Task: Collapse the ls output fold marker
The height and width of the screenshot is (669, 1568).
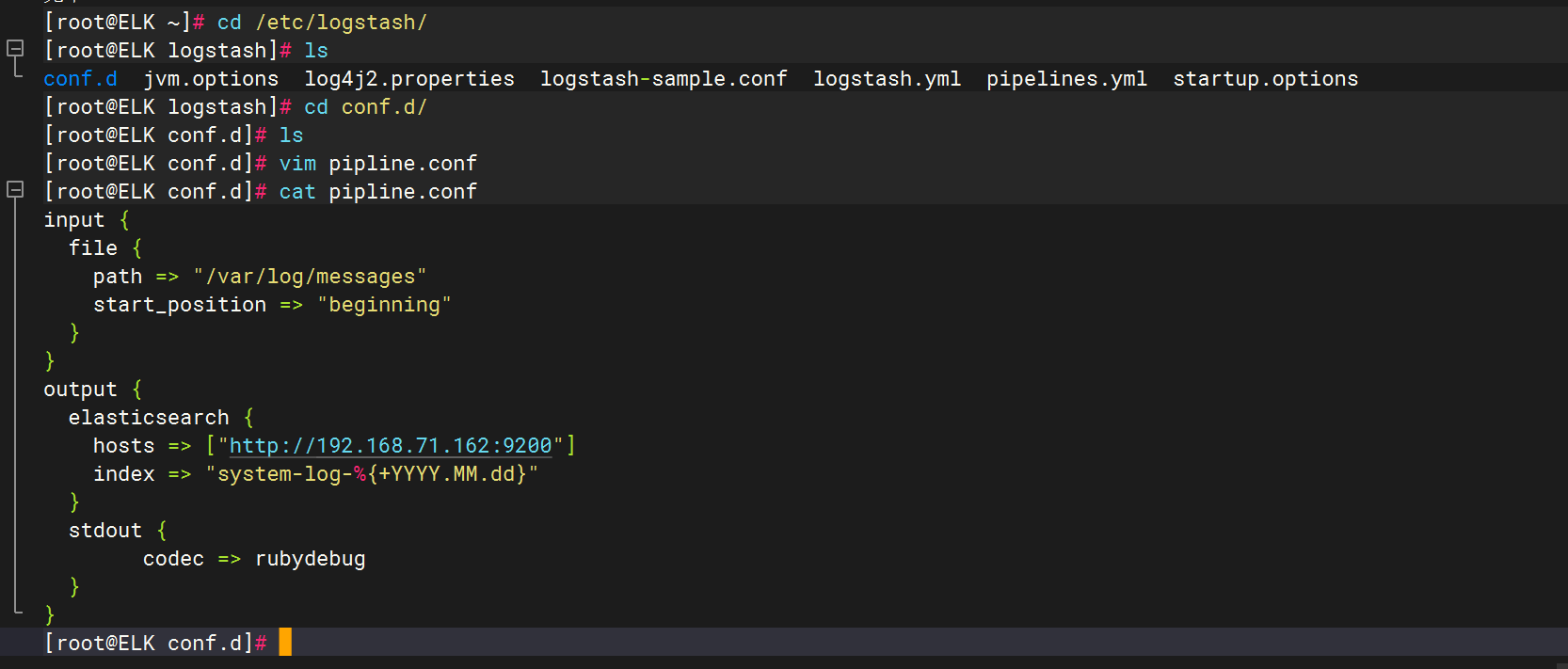Action: tap(15, 47)
